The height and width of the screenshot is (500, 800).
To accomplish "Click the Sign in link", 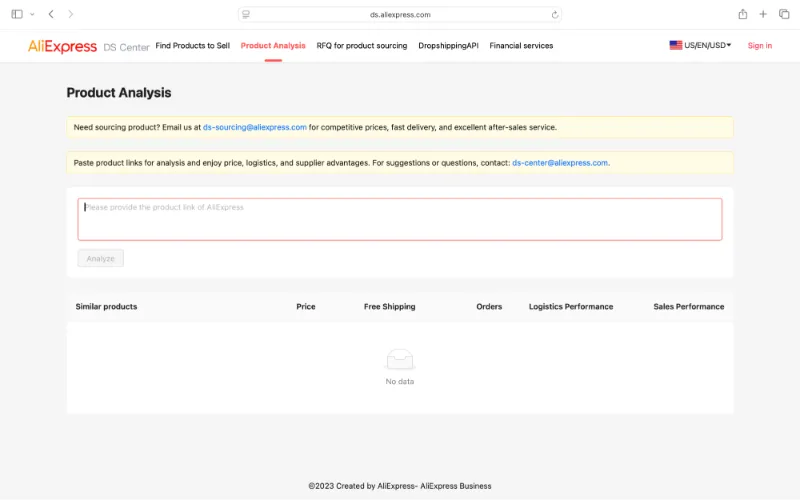I will [x=760, y=45].
